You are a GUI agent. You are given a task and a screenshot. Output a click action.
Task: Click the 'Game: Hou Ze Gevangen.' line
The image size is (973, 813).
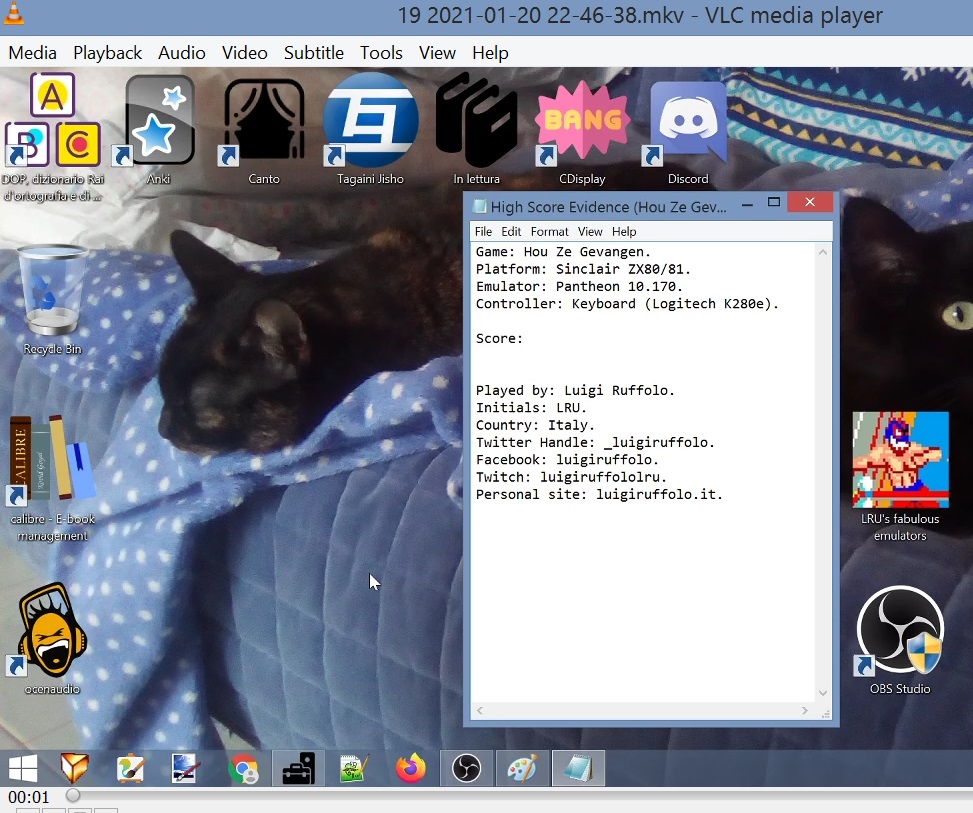tap(563, 252)
